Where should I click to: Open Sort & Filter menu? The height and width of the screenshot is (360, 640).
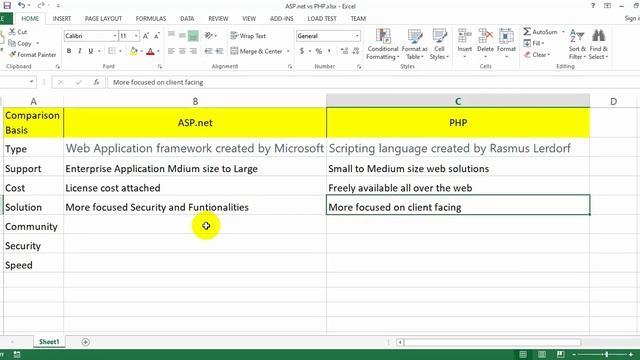click(x=577, y=44)
